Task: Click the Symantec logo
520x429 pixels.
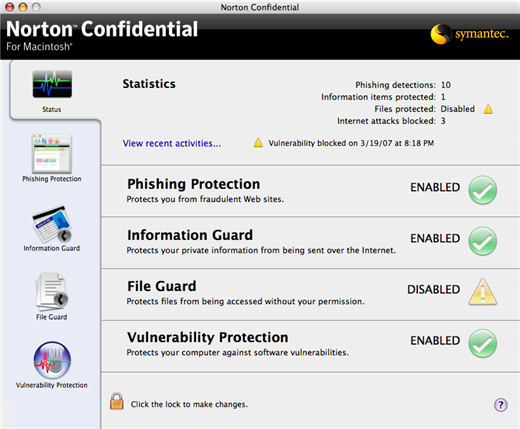Action: point(470,34)
